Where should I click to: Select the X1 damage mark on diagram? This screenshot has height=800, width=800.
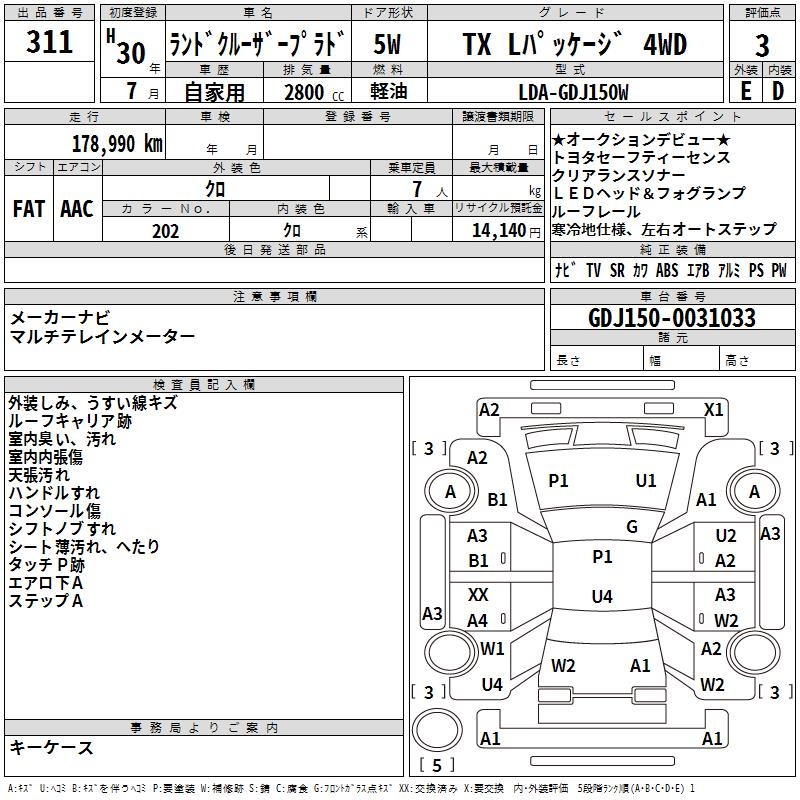713,410
